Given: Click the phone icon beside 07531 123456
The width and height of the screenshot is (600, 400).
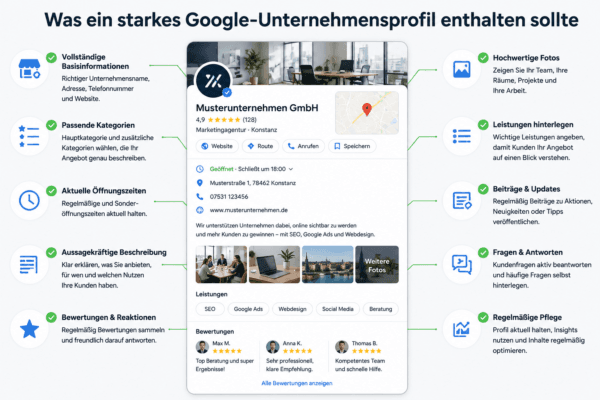Looking at the screenshot, I should click(200, 196).
